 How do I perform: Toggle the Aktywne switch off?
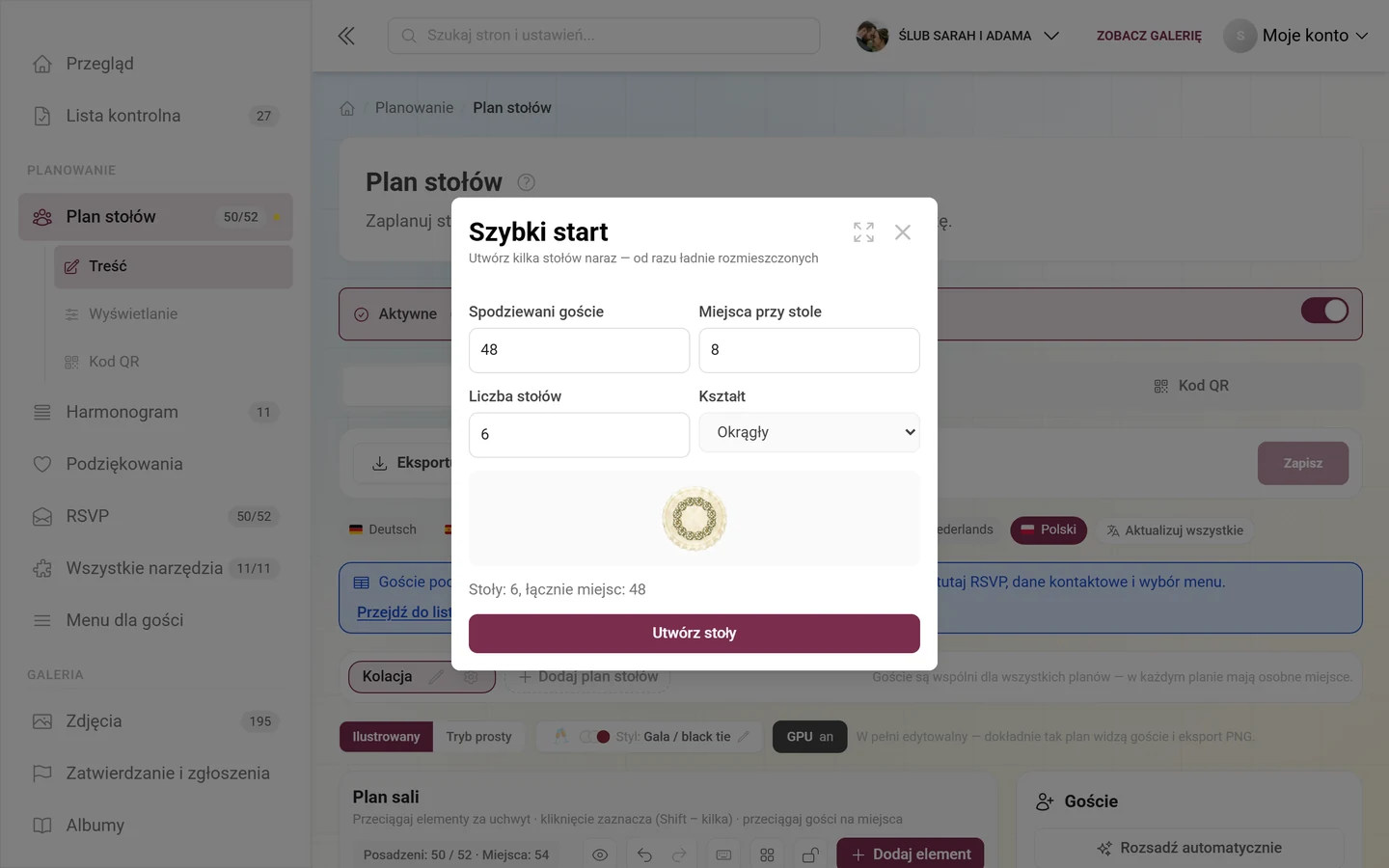point(1324,311)
